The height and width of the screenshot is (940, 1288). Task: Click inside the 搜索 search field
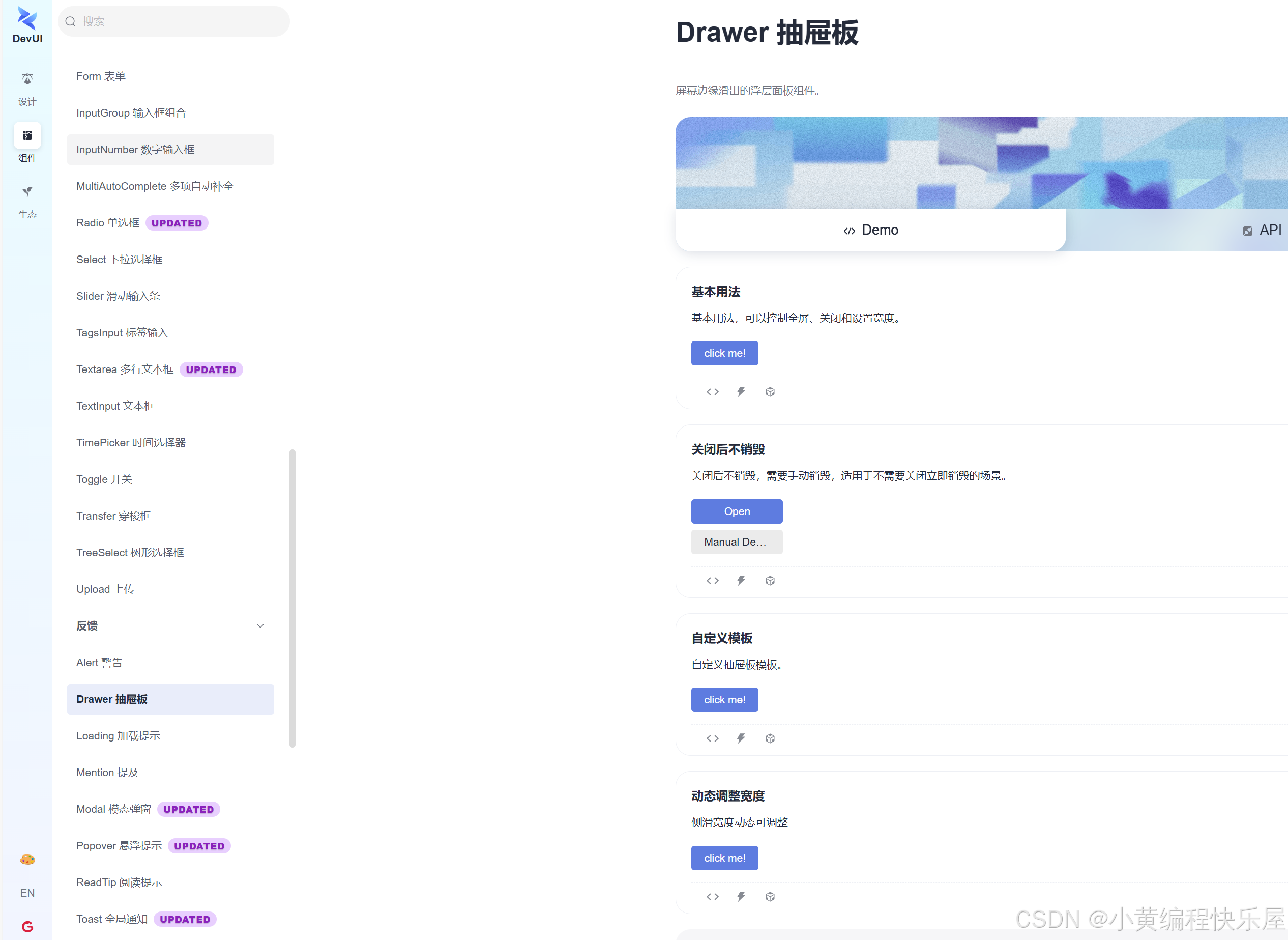(x=170, y=21)
